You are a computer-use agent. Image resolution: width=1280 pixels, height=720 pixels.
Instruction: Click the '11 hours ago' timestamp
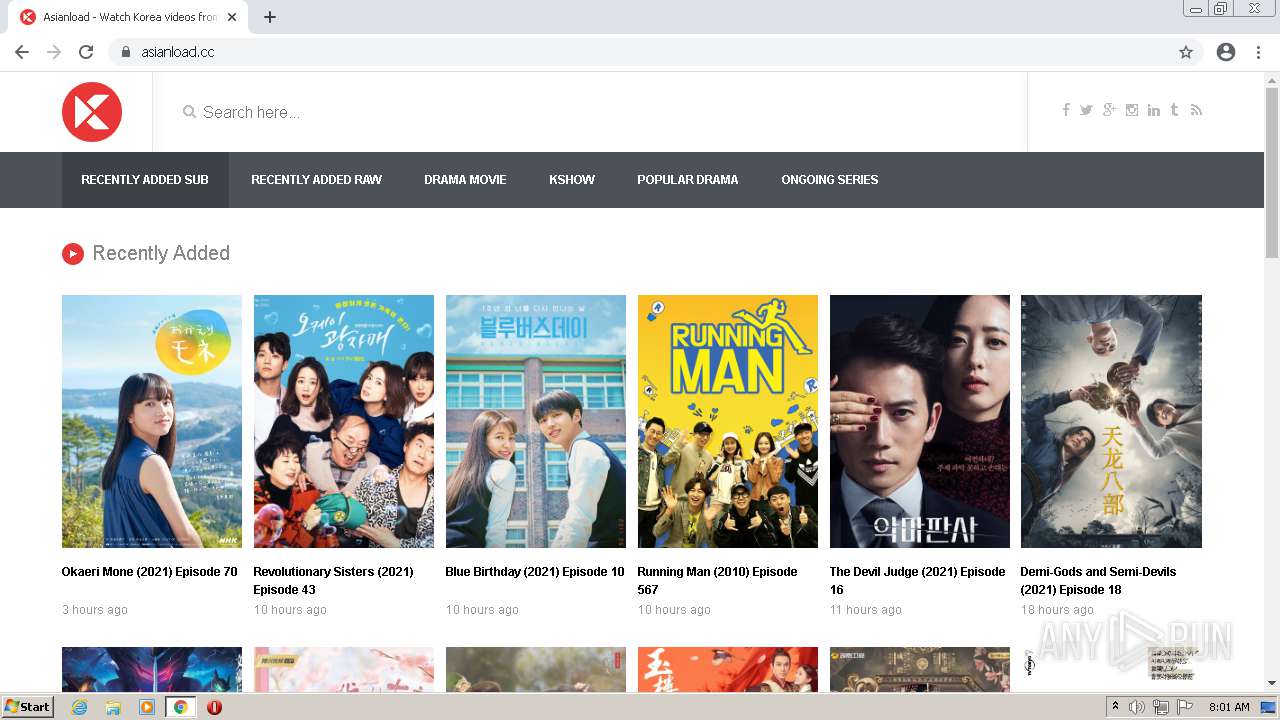coord(866,610)
